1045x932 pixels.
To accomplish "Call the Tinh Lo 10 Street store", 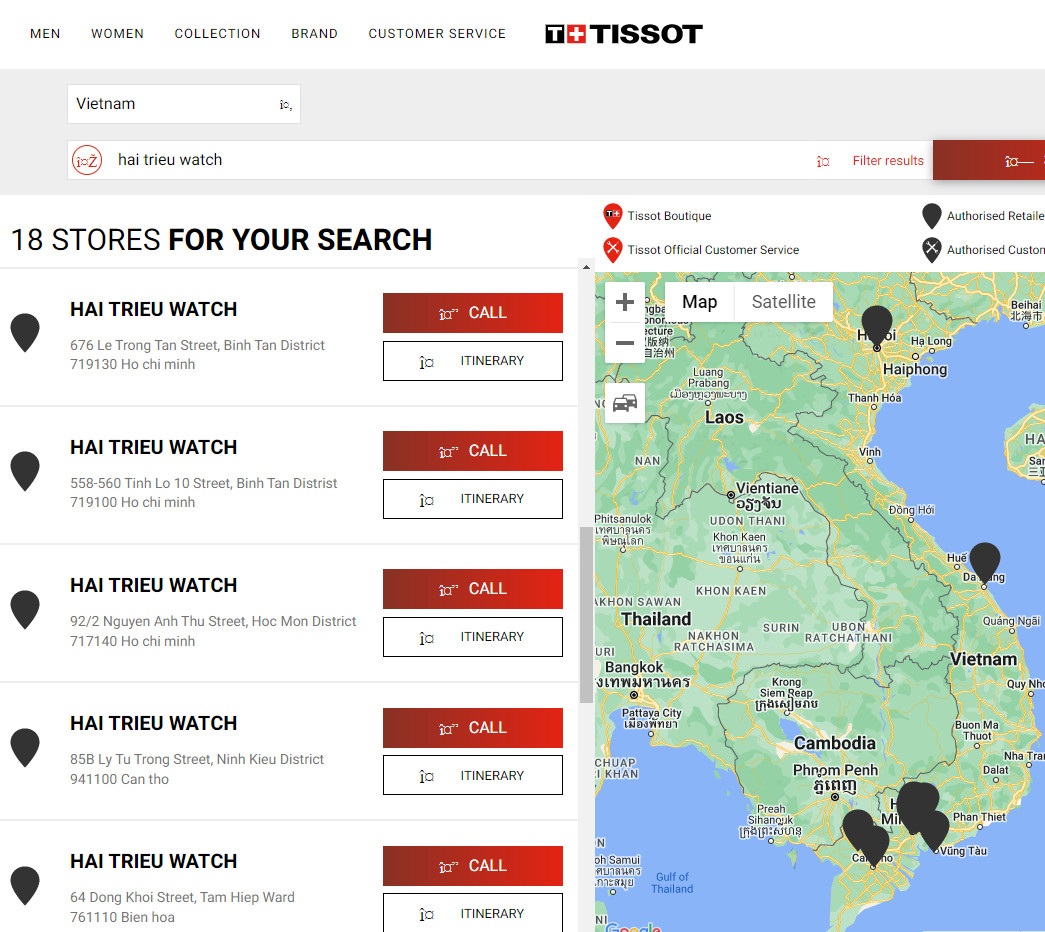I will coord(473,451).
